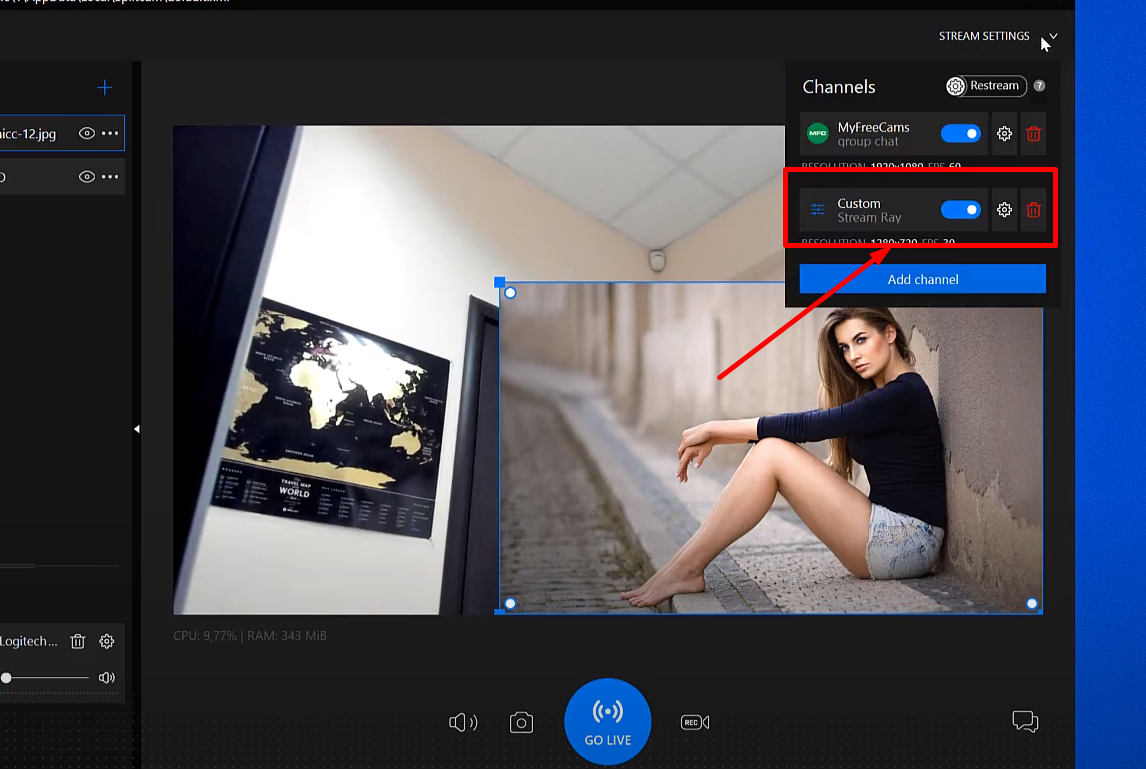Viewport: 1146px width, 769px height.
Task: Open more options for jpg layer
Action: (110, 133)
